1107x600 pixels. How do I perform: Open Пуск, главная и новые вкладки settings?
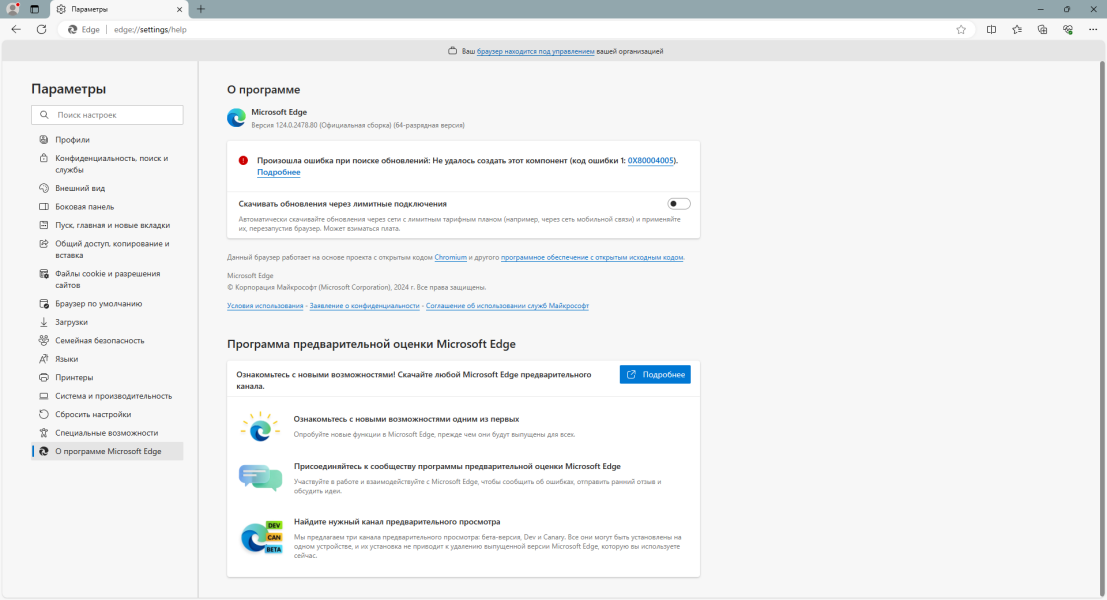(107, 225)
